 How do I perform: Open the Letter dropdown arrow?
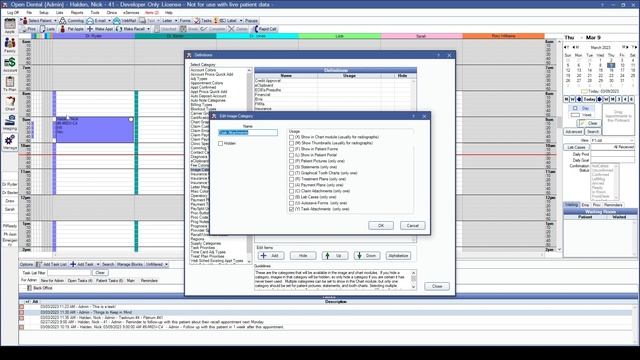point(176,20)
